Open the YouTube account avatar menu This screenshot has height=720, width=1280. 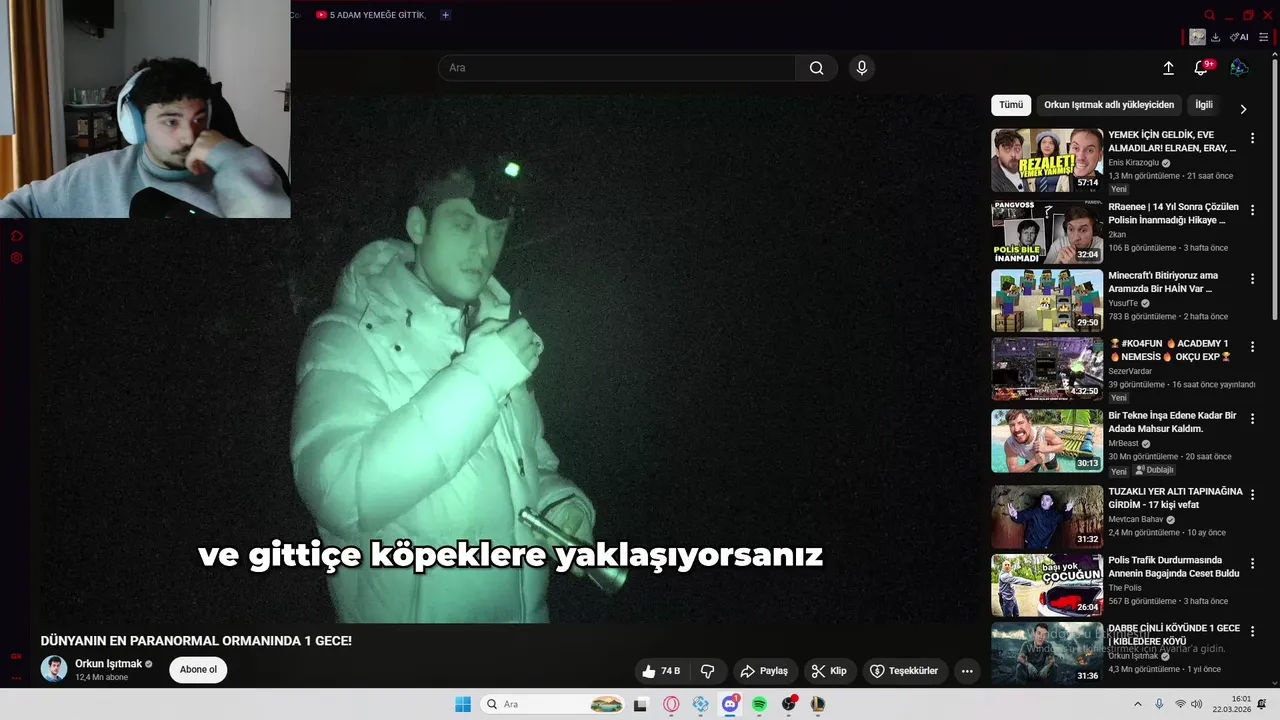[x=1239, y=68]
